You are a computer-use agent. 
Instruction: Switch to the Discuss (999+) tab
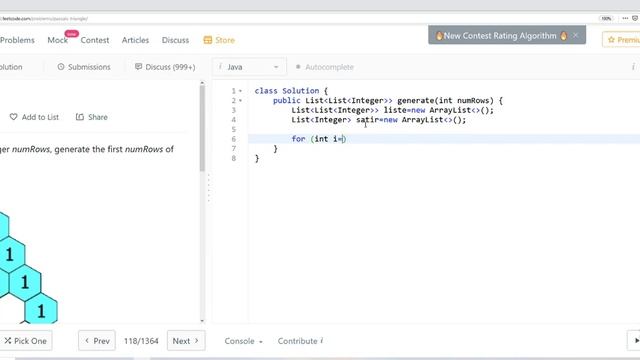pyautogui.click(x=165, y=67)
